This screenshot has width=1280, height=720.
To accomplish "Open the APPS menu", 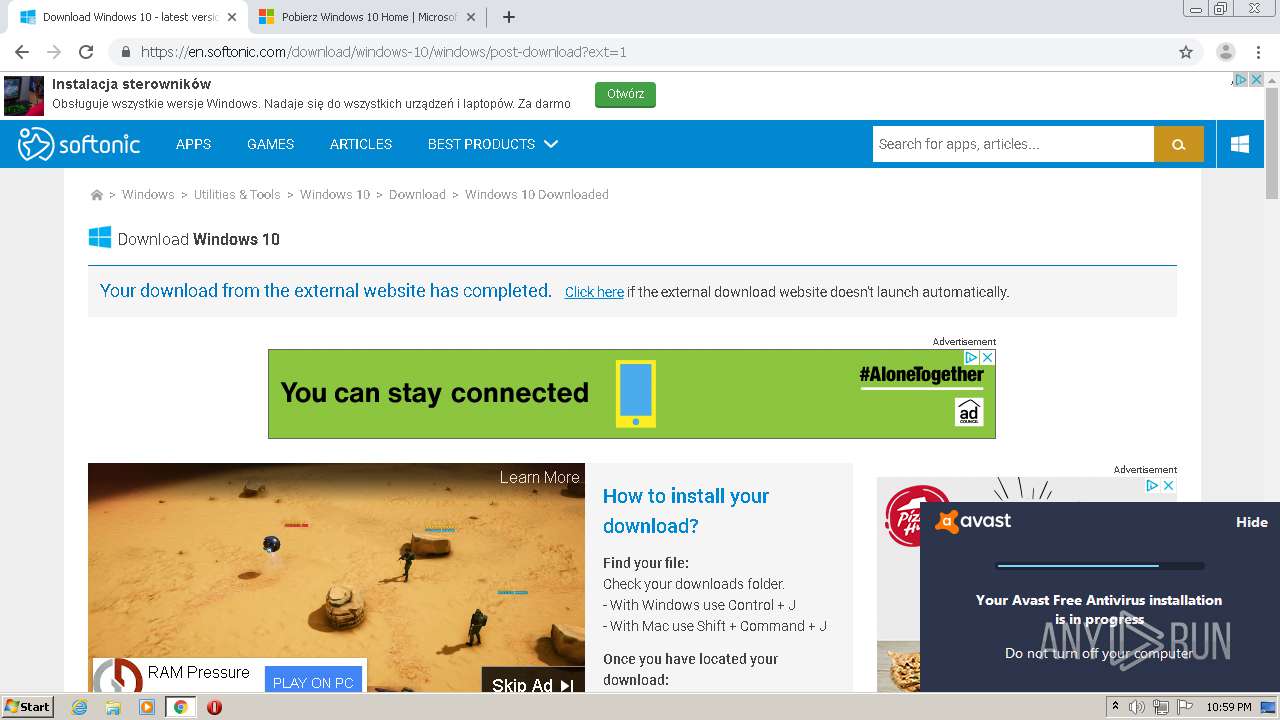I will pyautogui.click(x=193, y=144).
